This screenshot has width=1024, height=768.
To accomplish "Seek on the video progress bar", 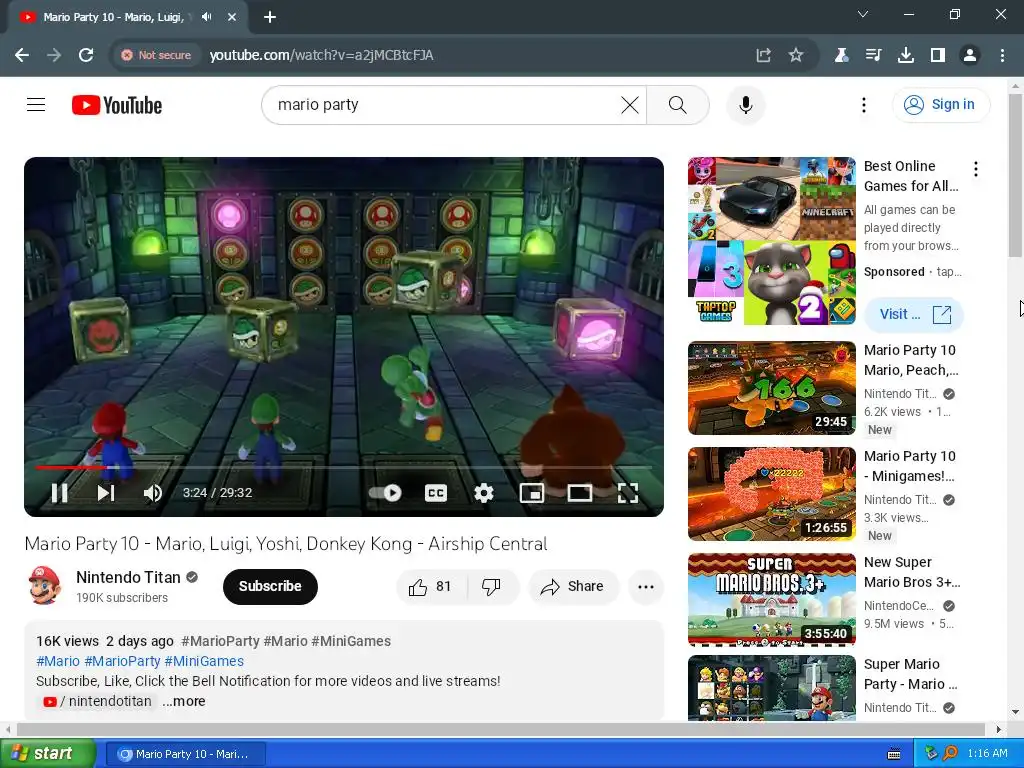I will pos(344,468).
